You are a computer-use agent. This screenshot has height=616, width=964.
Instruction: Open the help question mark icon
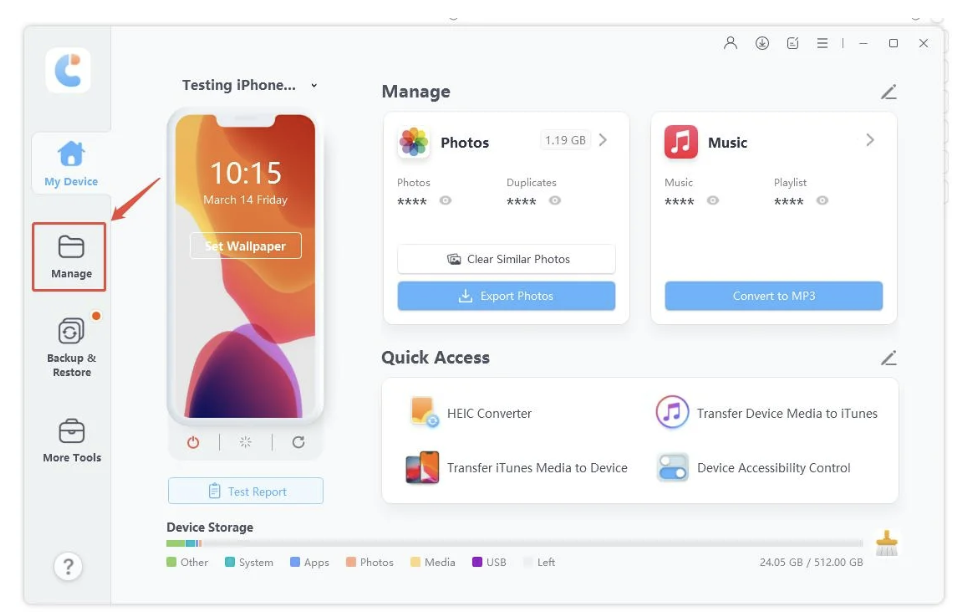pos(68,566)
